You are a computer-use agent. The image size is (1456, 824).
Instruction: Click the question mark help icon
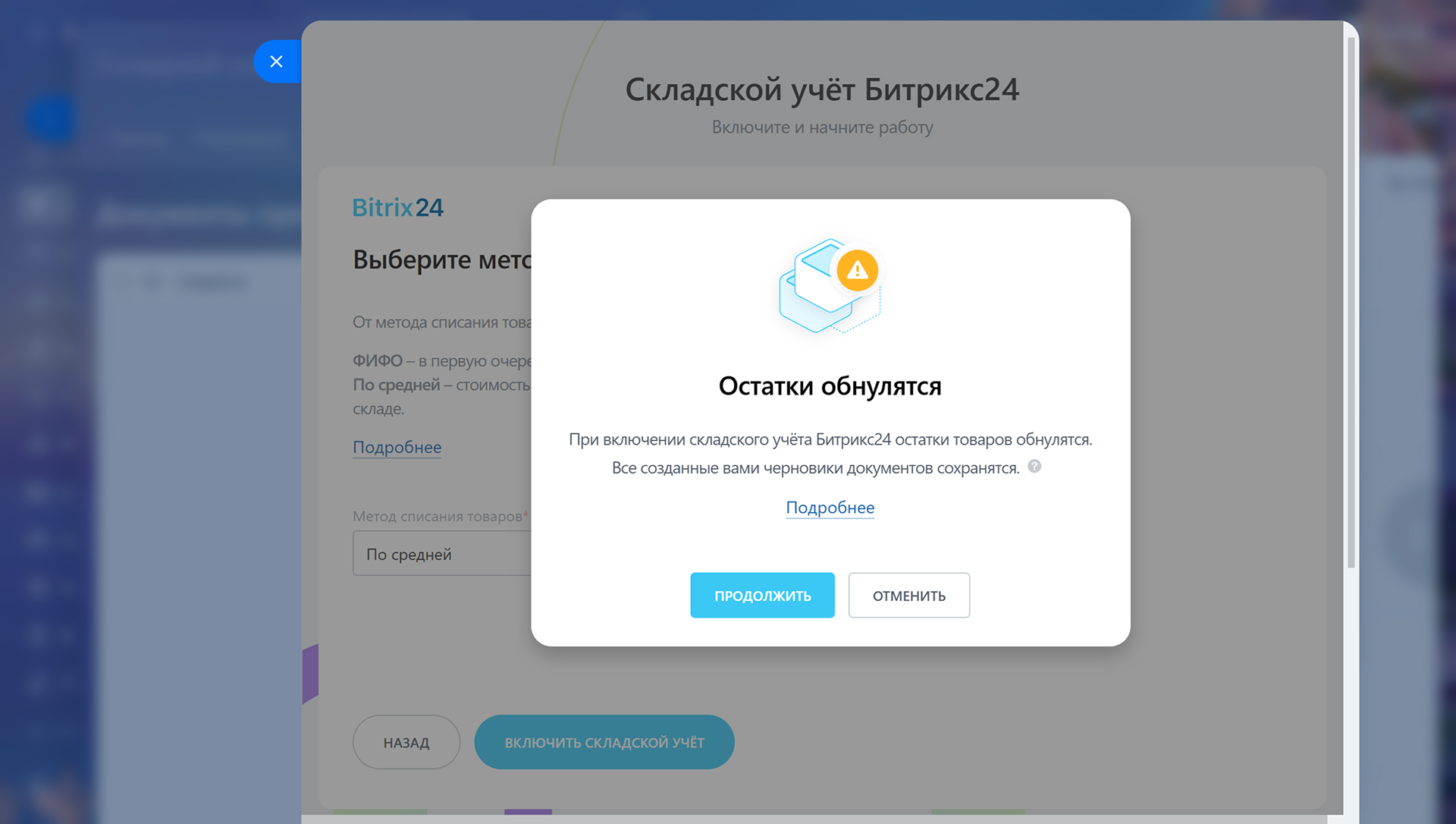[1034, 466]
